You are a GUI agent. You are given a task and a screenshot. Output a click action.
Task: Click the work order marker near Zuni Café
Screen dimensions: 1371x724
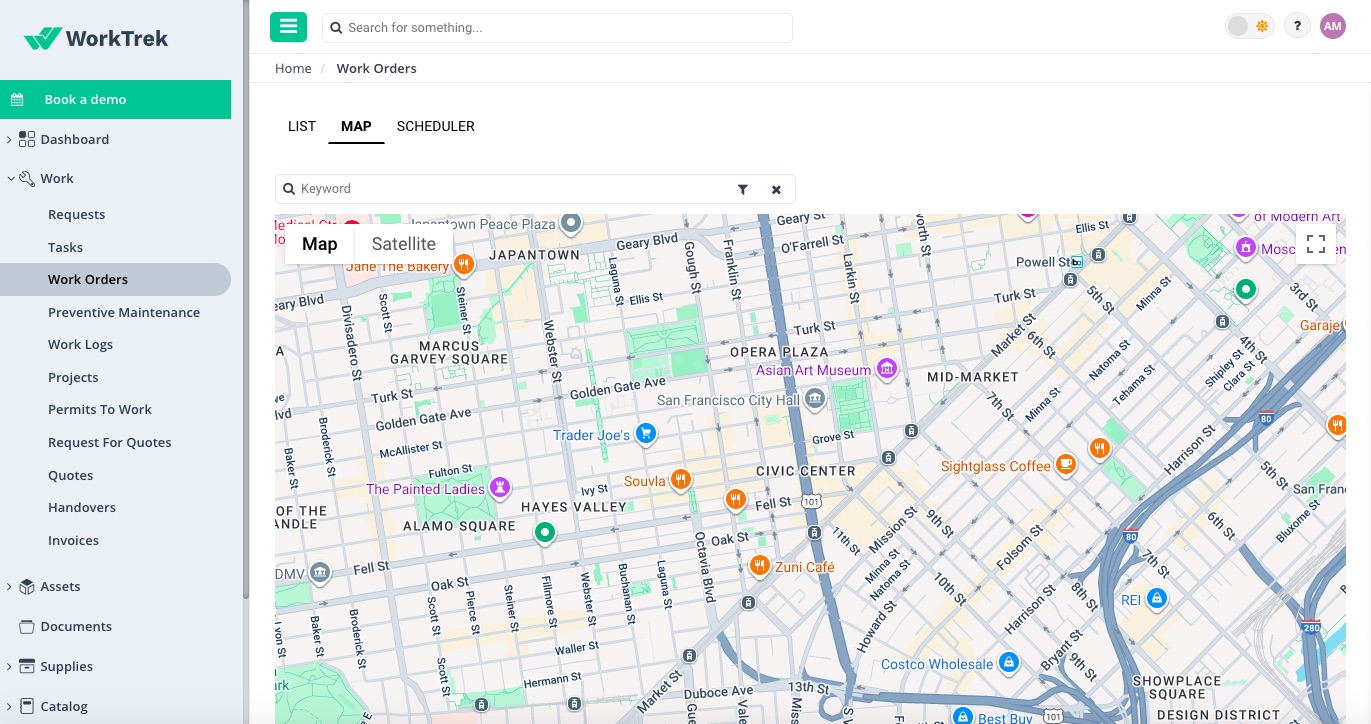pyautogui.click(x=758, y=565)
